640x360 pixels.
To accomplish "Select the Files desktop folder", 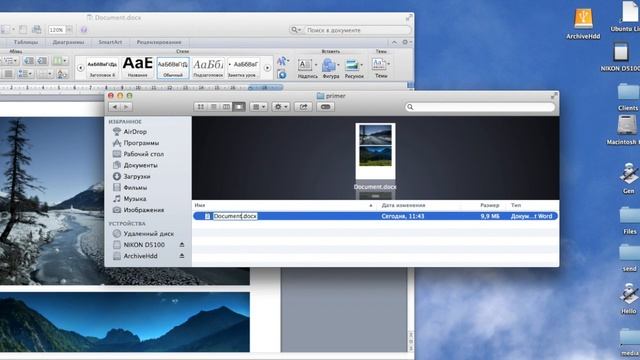I will tap(629, 220).
